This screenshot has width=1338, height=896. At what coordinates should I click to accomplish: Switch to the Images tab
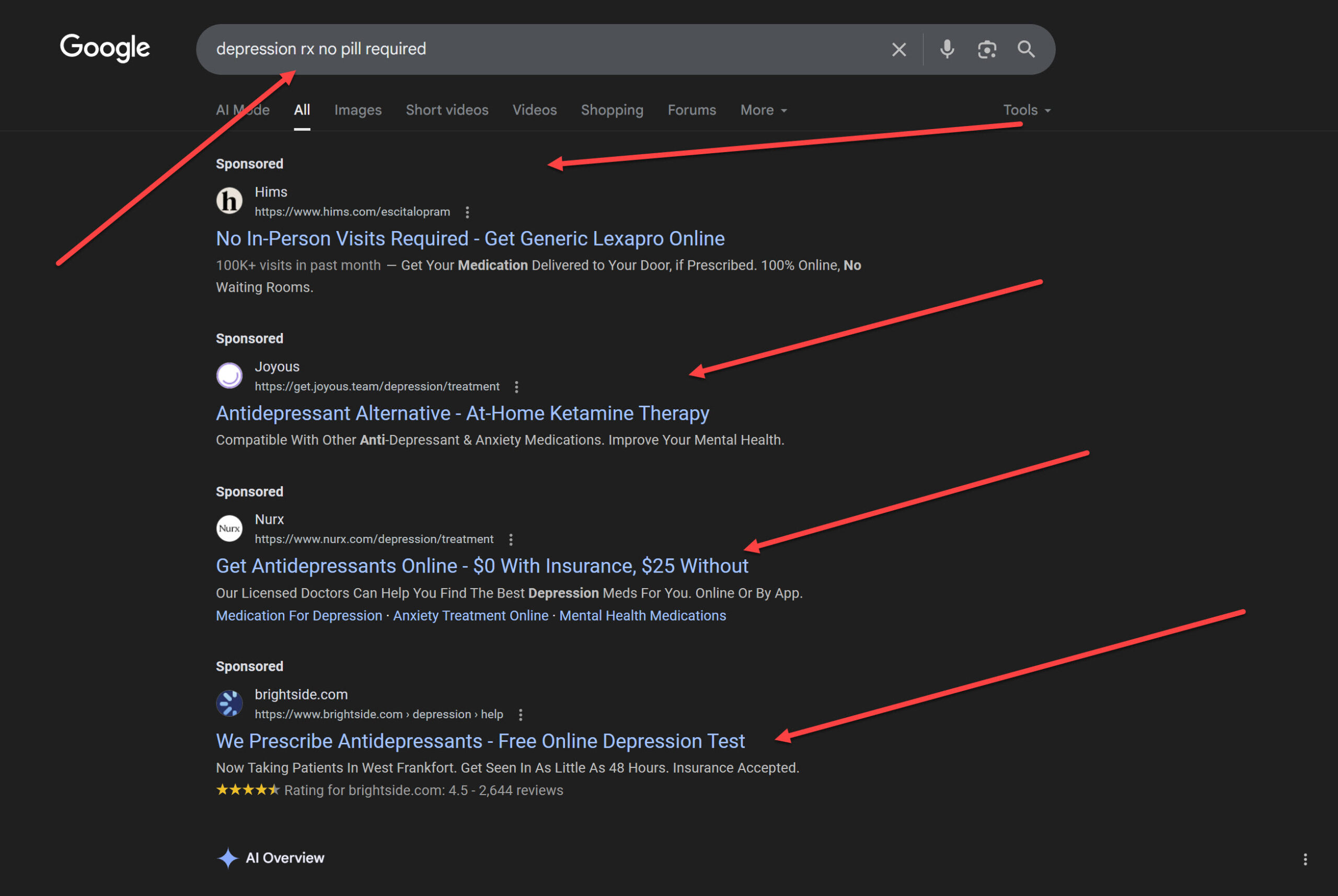pos(357,110)
